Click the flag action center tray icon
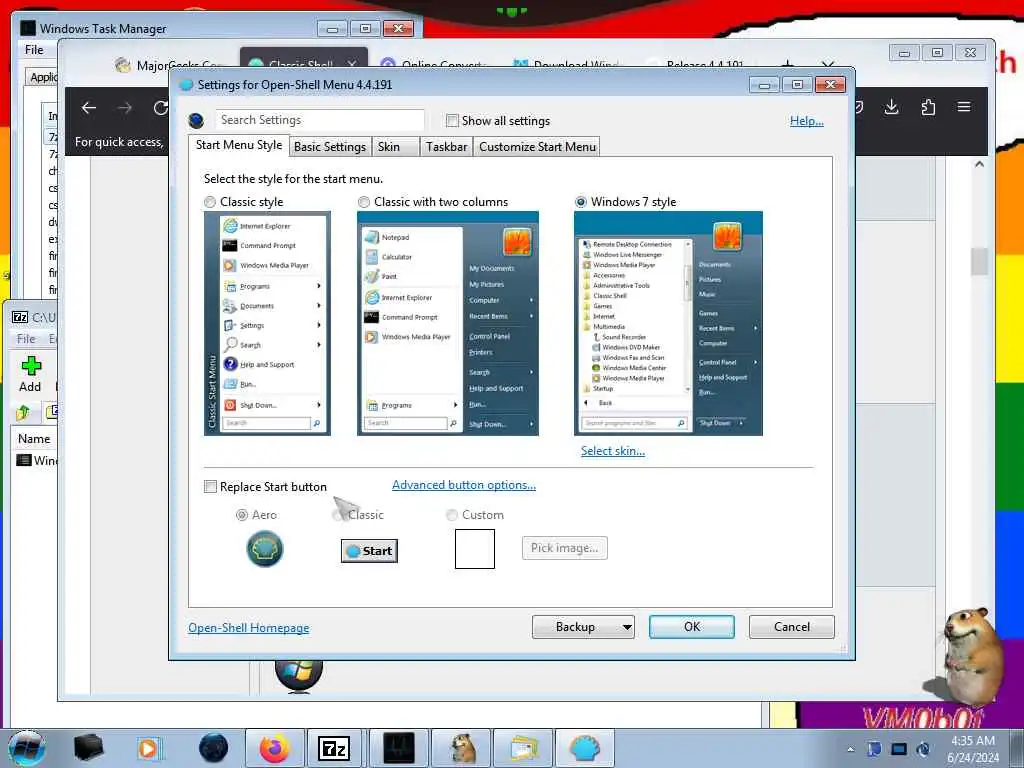 874,749
